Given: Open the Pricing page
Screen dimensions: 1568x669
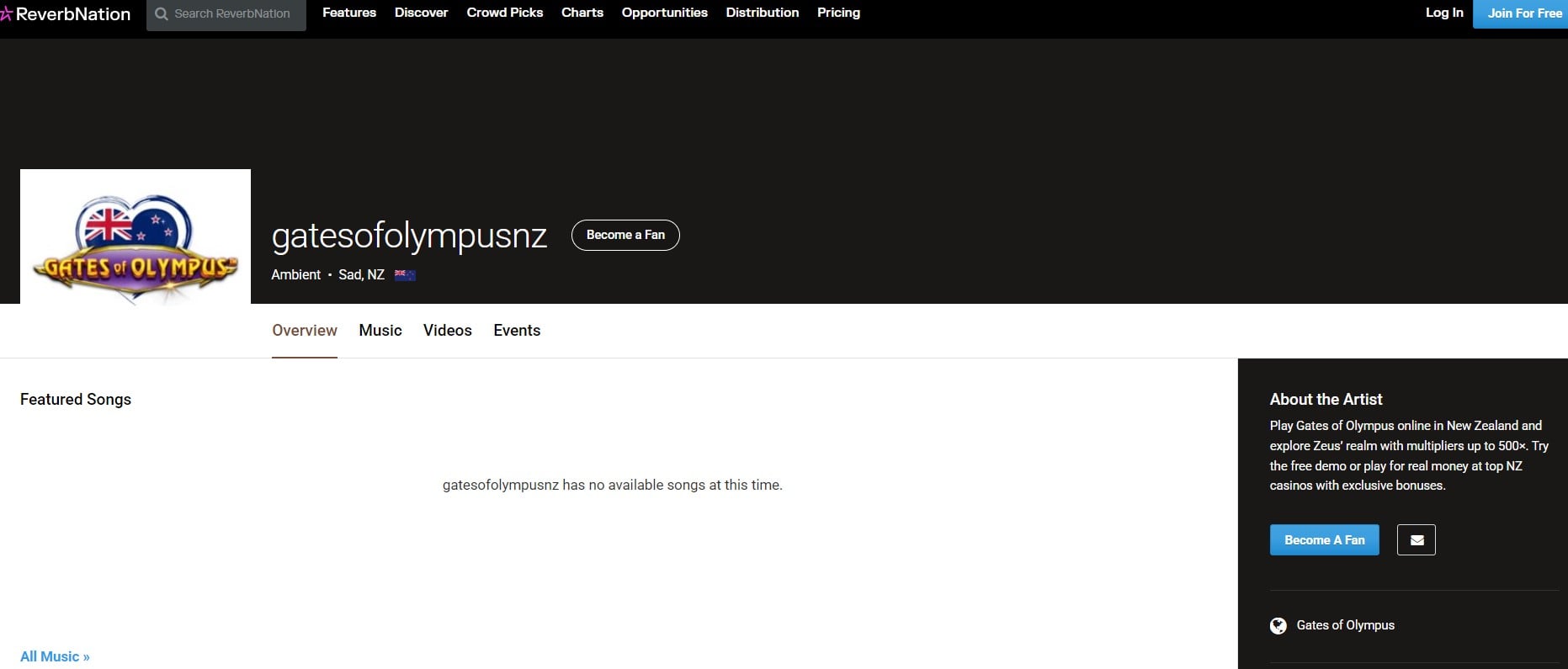Looking at the screenshot, I should 839,13.
